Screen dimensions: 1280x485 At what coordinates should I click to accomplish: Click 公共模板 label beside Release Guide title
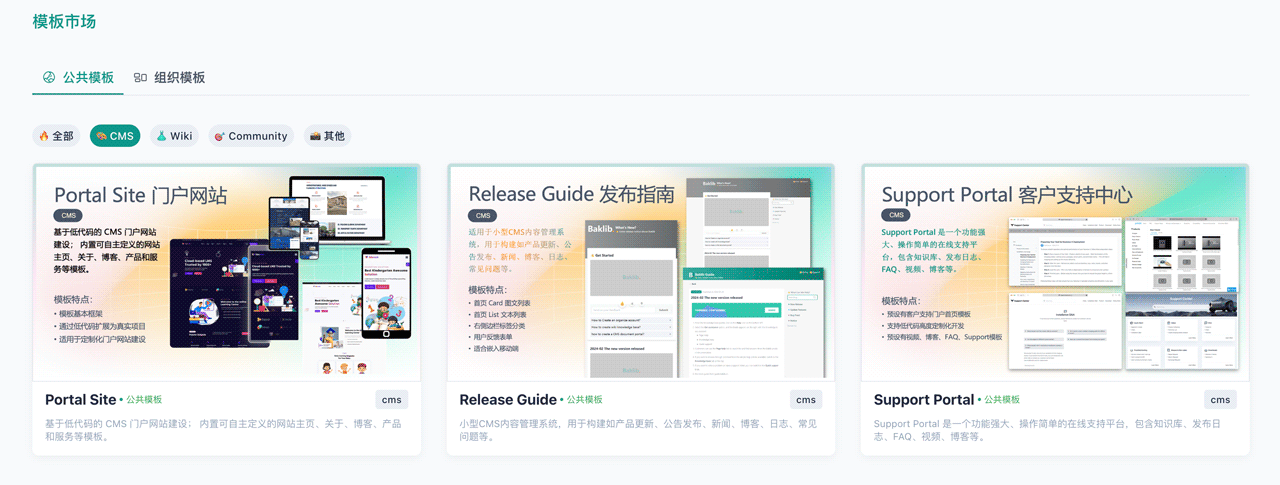tap(583, 400)
